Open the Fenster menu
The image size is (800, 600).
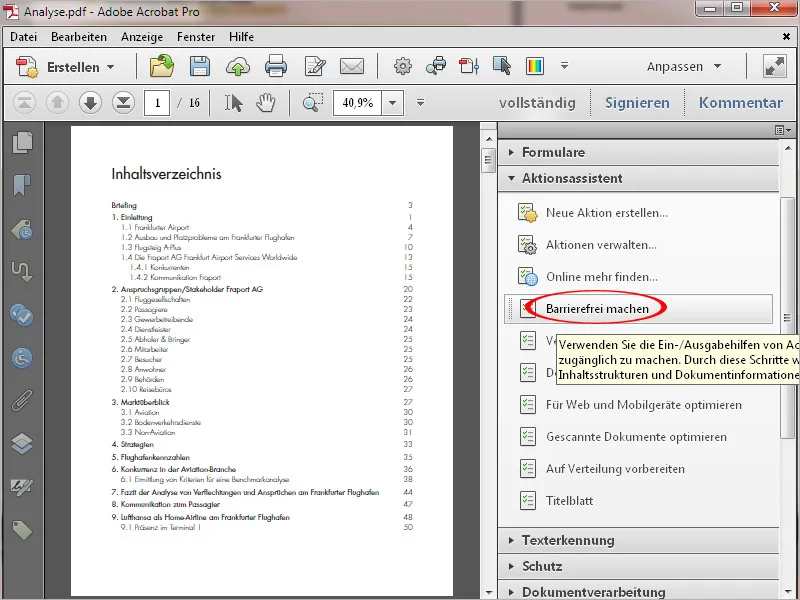pyautogui.click(x=196, y=37)
